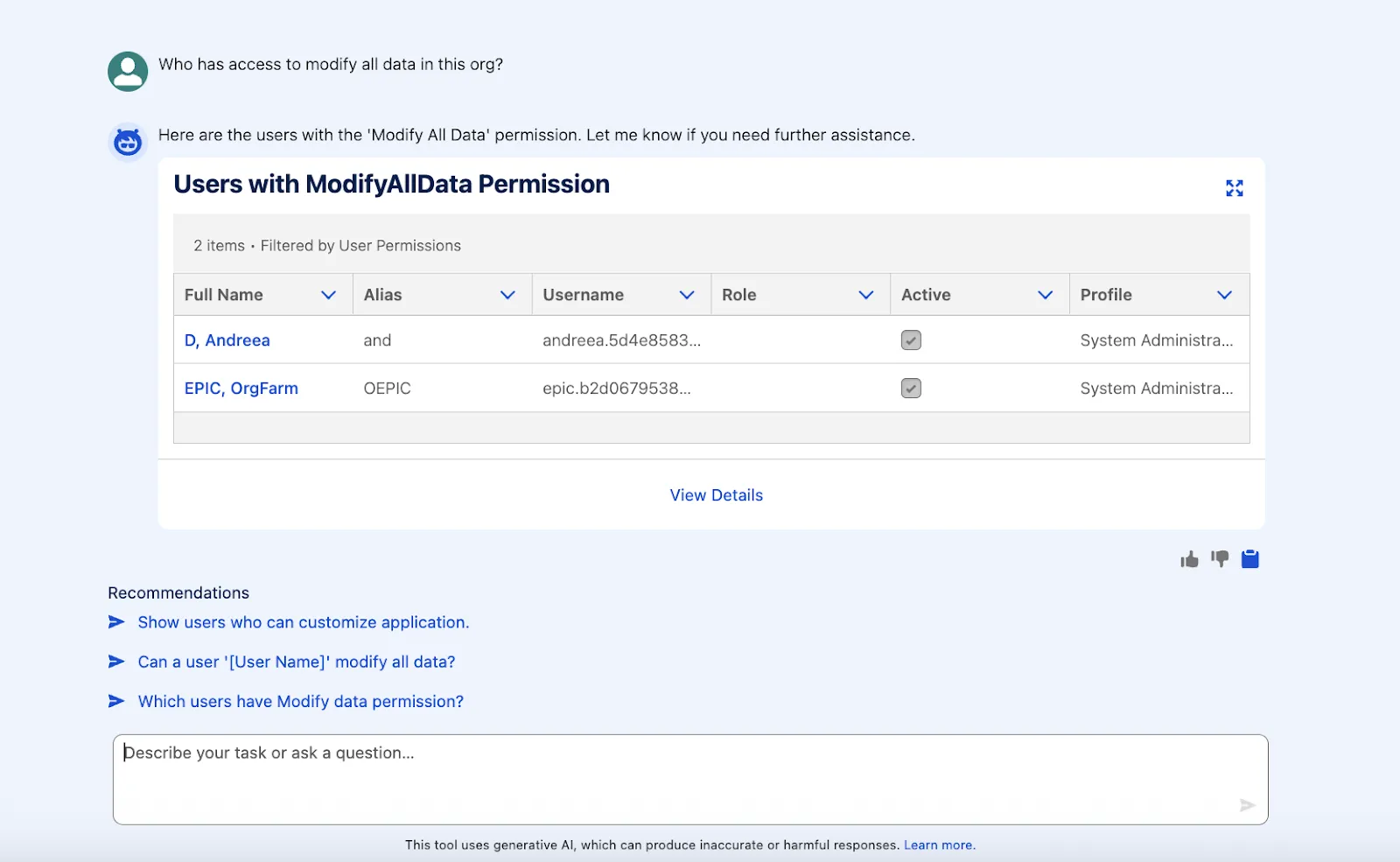Copy response with the clipboard icon
Screen dimensions: 1400x862
[1250, 559]
